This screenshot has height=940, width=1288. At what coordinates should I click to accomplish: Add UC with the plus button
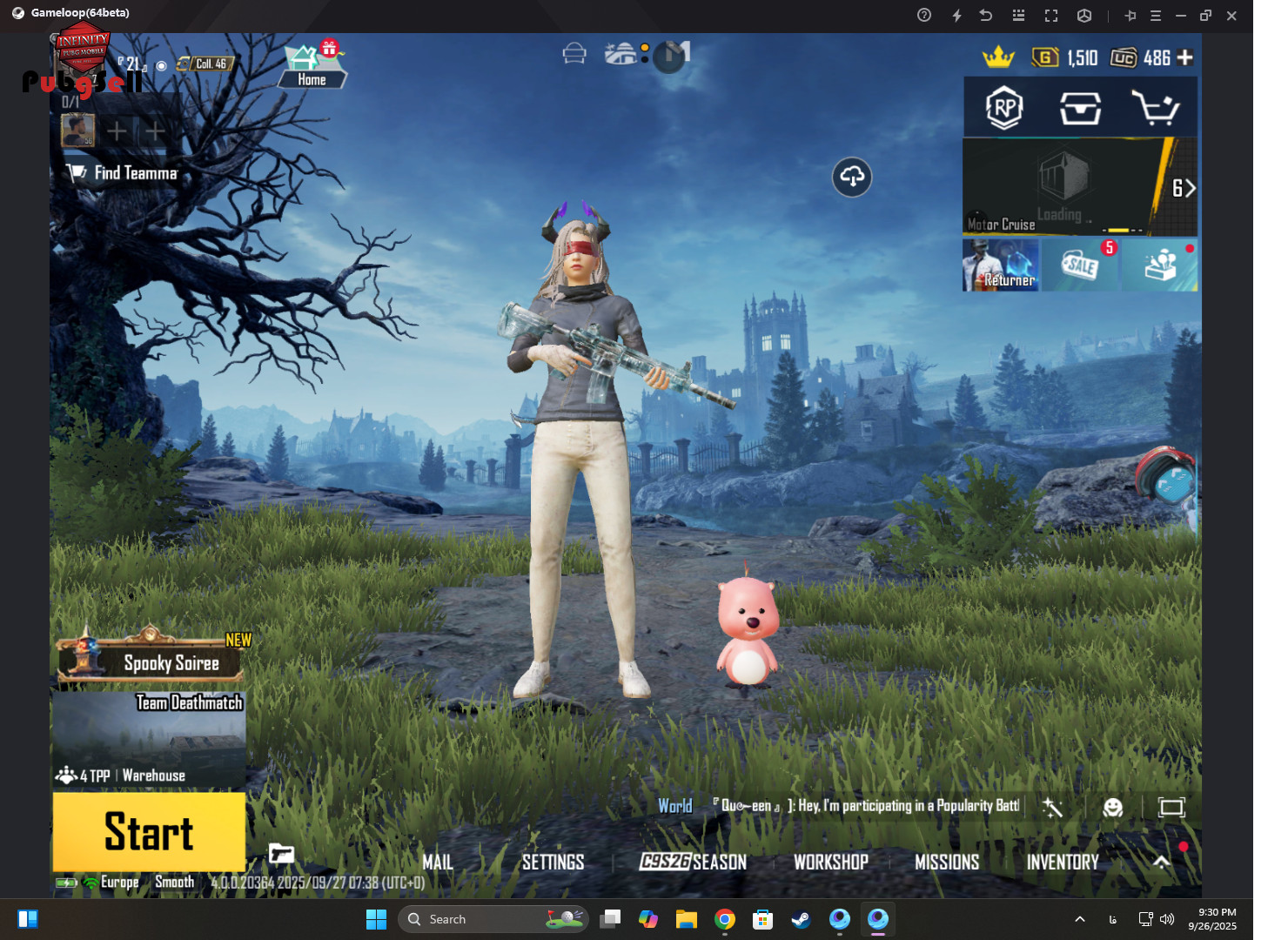pyautogui.click(x=1184, y=57)
